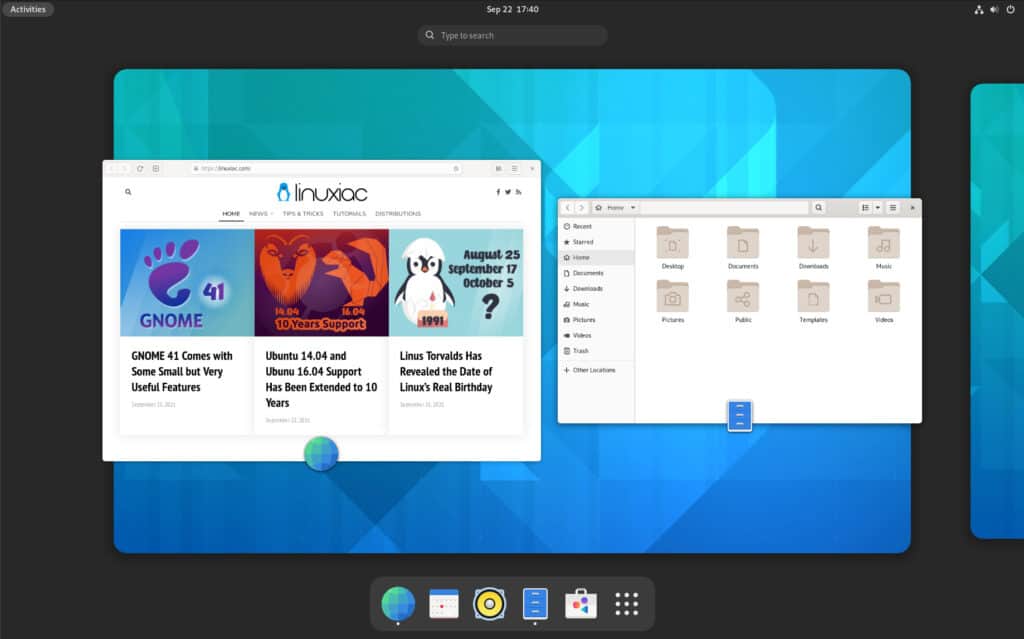Select the Pictures folder icon in Files grid
The image size is (1024, 639).
point(673,297)
